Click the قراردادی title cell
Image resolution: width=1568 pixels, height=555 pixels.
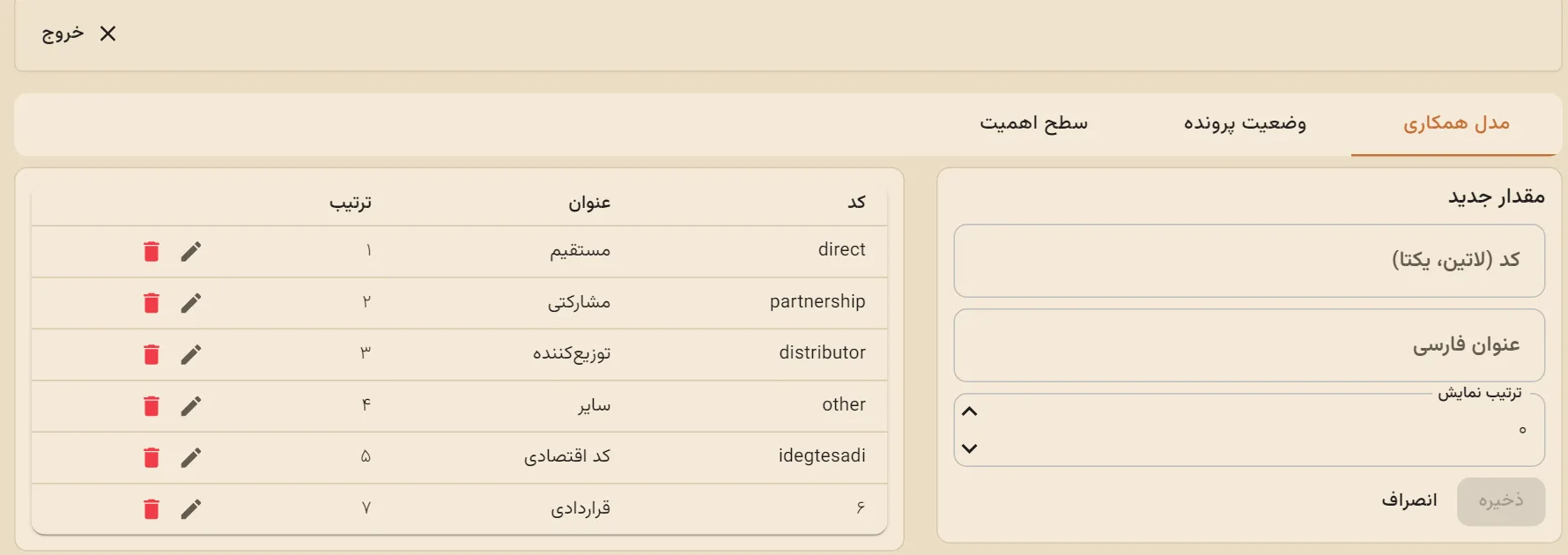pyautogui.click(x=581, y=508)
